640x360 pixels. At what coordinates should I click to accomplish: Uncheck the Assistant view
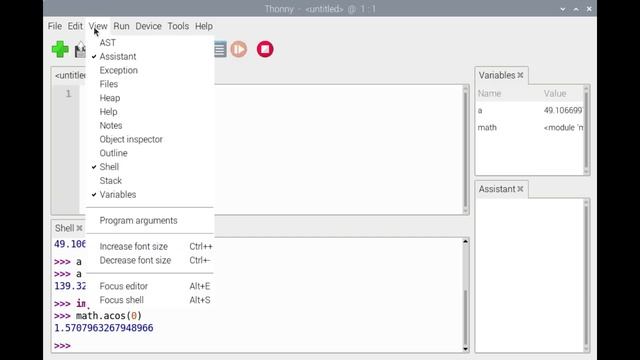(x=118, y=56)
